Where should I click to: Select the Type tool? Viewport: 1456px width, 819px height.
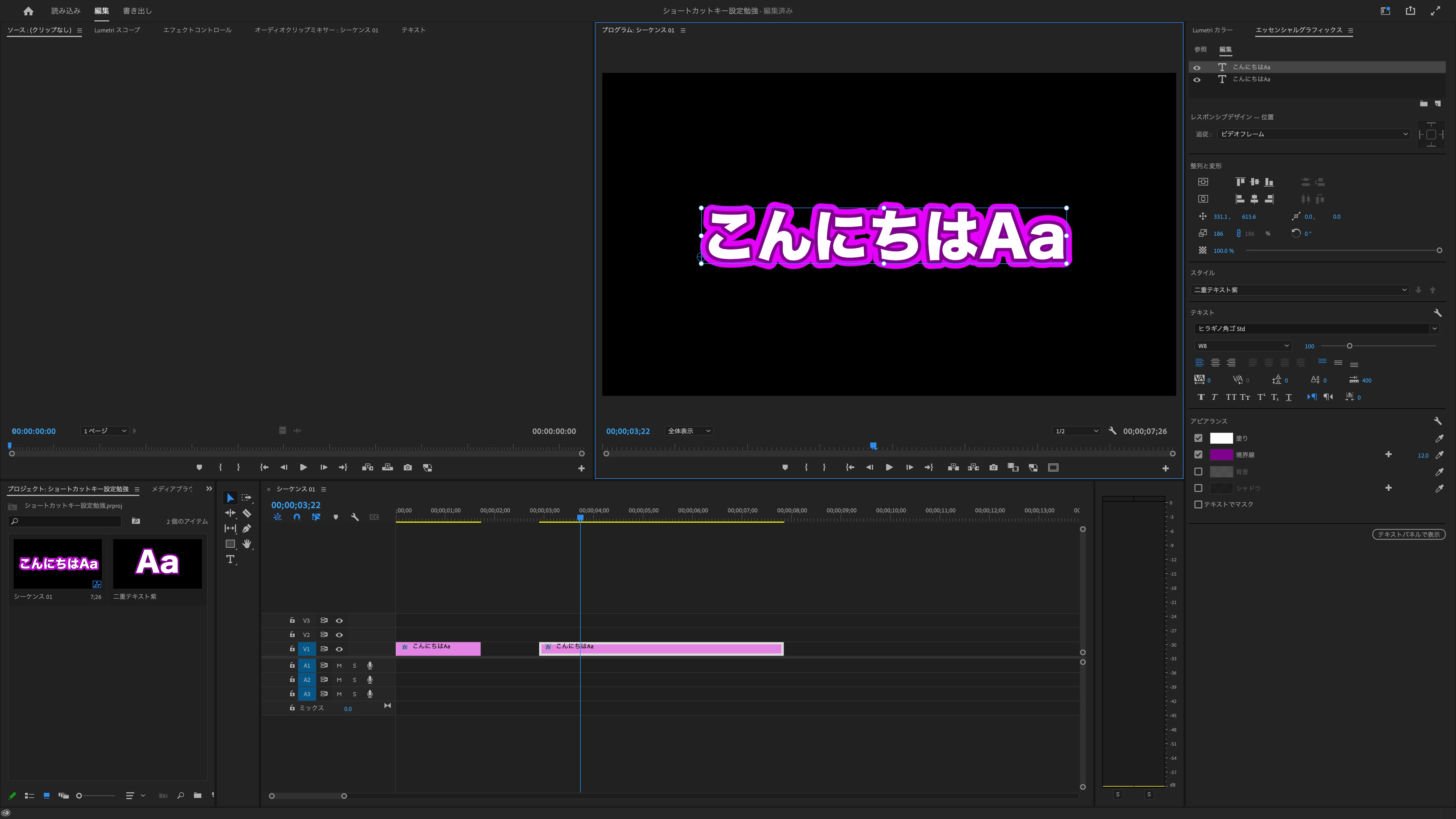point(230,560)
